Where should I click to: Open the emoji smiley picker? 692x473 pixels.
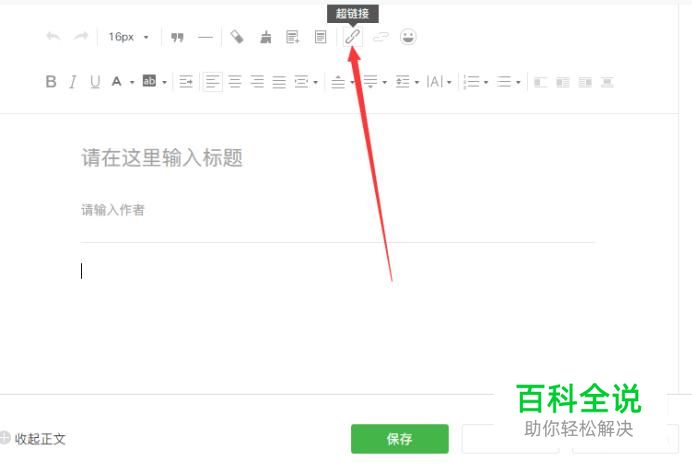[x=408, y=37]
